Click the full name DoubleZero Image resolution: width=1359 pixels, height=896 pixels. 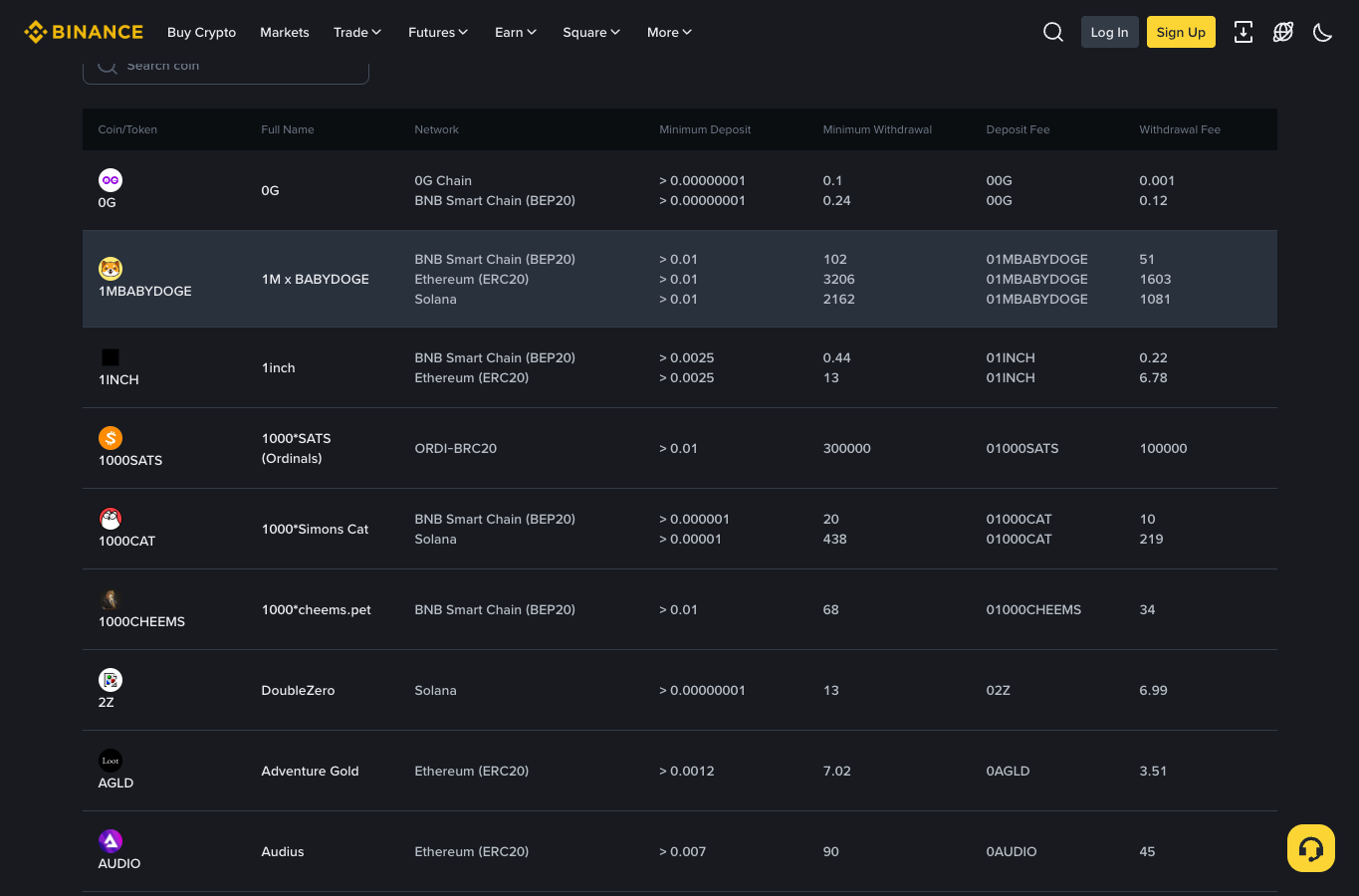[299, 690]
